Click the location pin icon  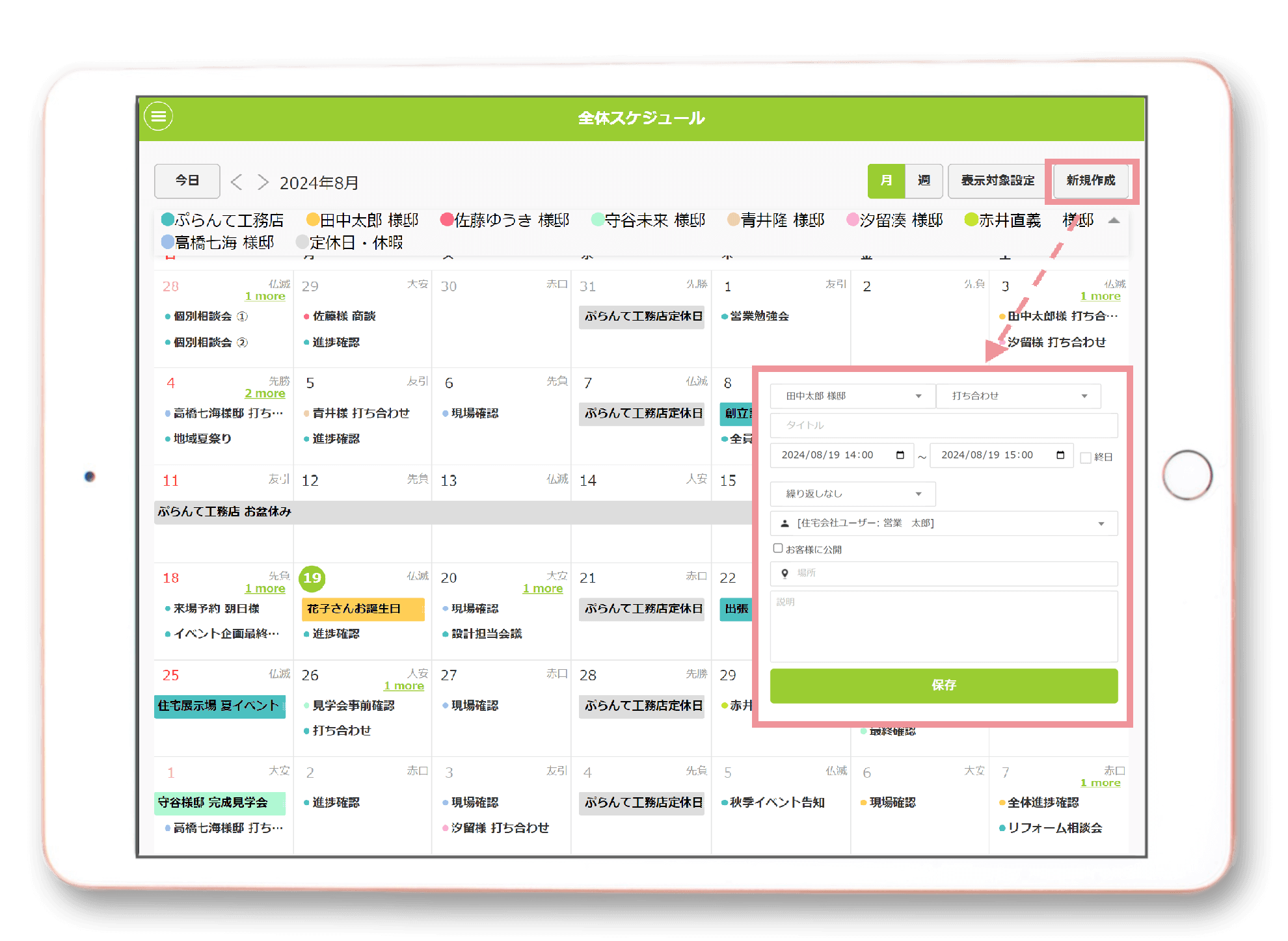click(x=785, y=574)
